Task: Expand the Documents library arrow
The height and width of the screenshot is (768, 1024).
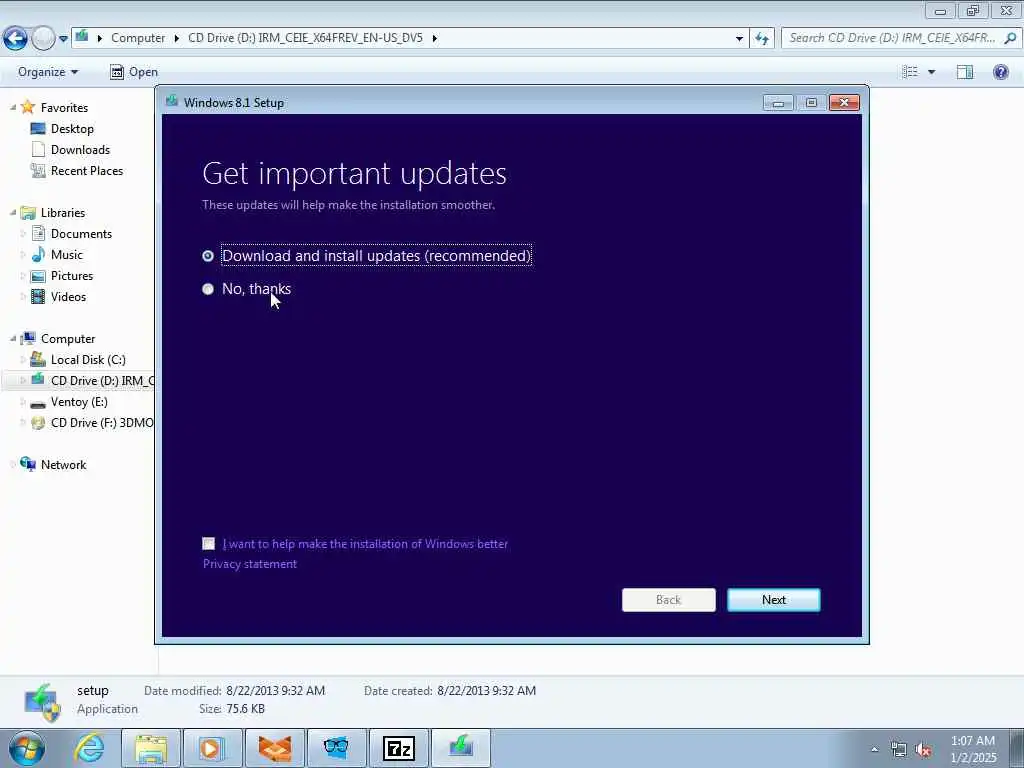Action: 24,233
